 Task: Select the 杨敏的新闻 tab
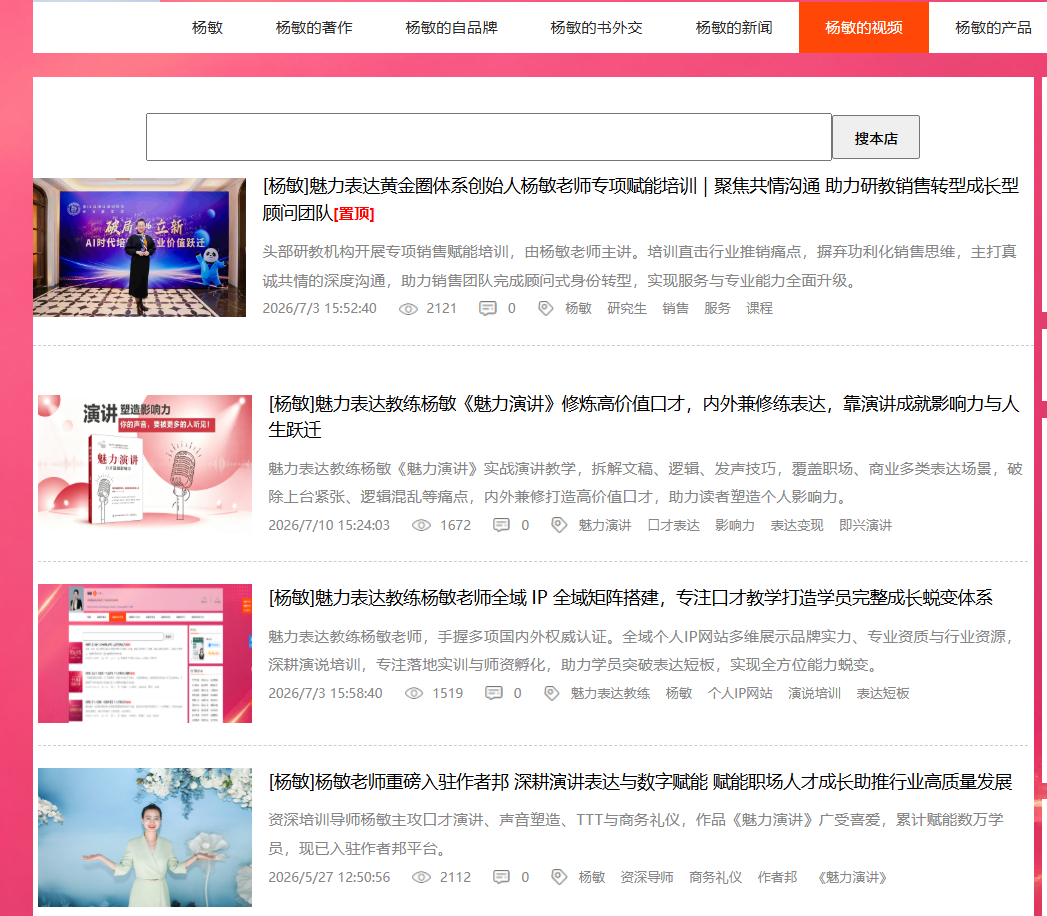pyautogui.click(x=734, y=27)
